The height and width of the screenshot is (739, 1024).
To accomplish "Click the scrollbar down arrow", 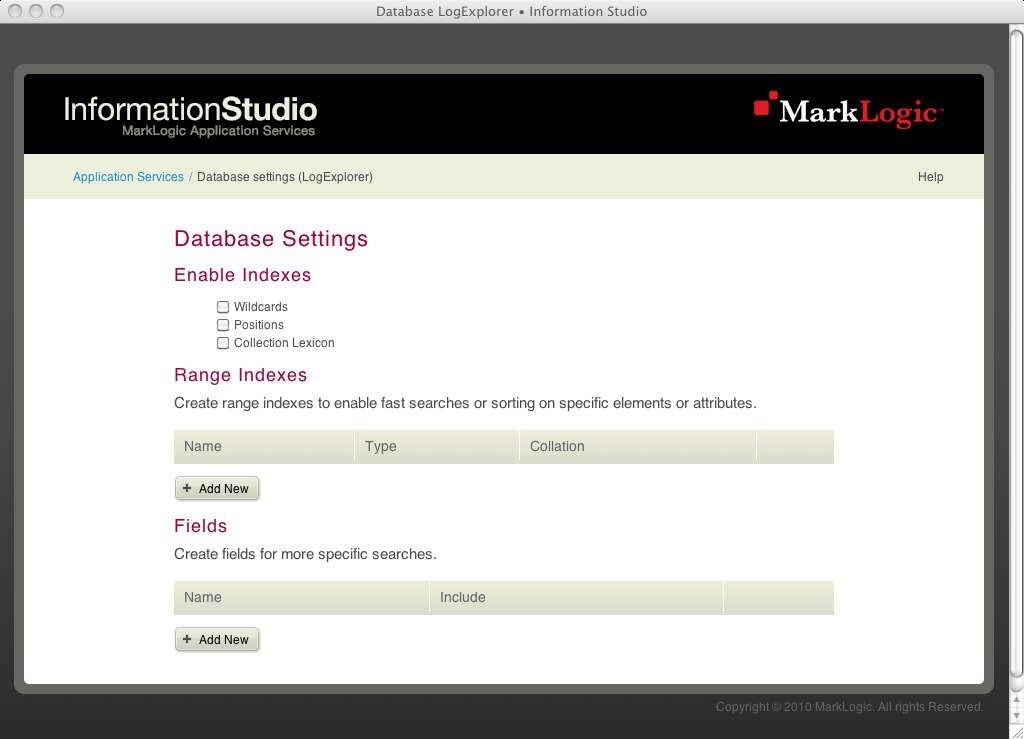I will 1016,715.
